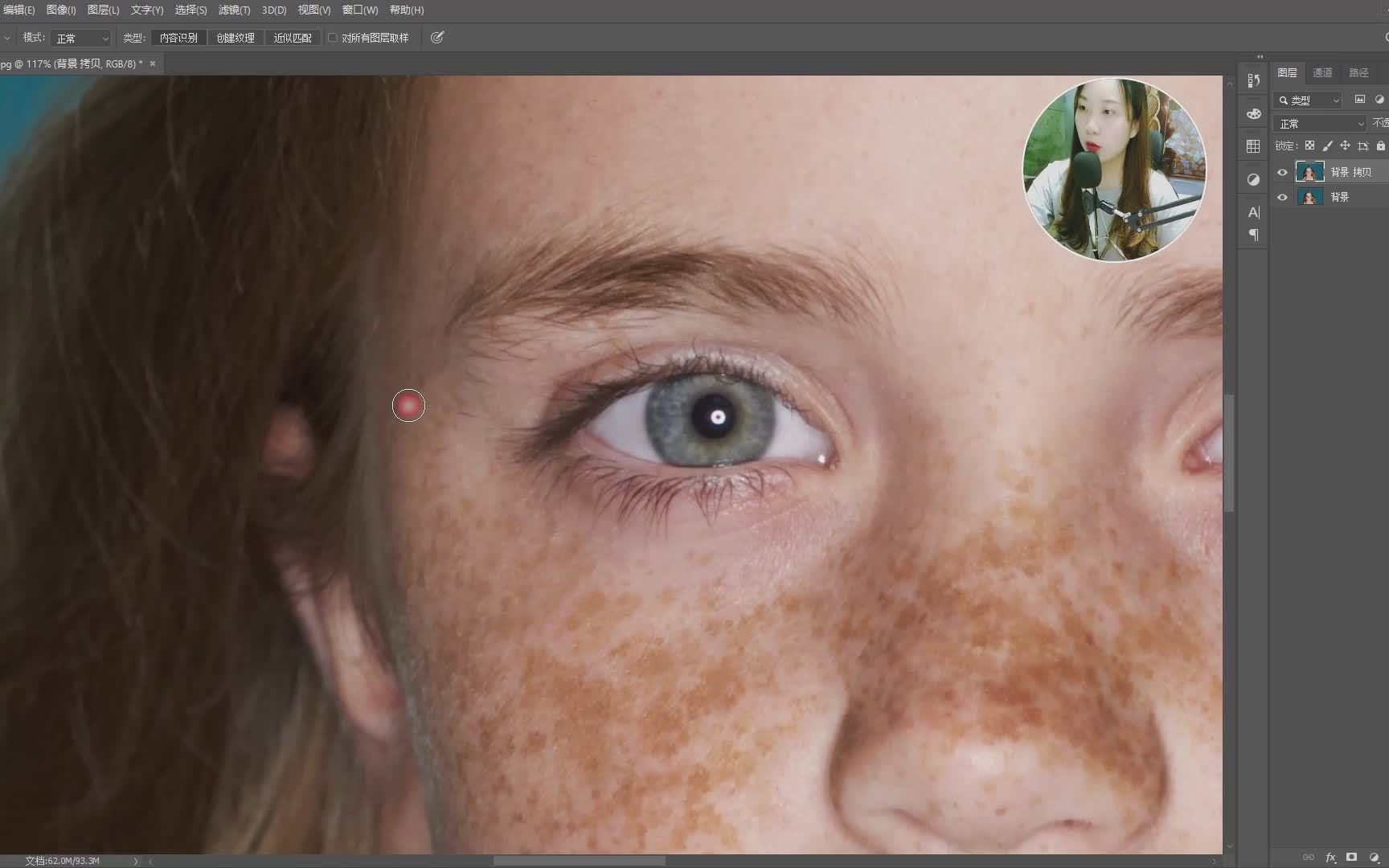Open the Color palette panel icon
Image resolution: width=1389 pixels, height=868 pixels.
click(1253, 113)
